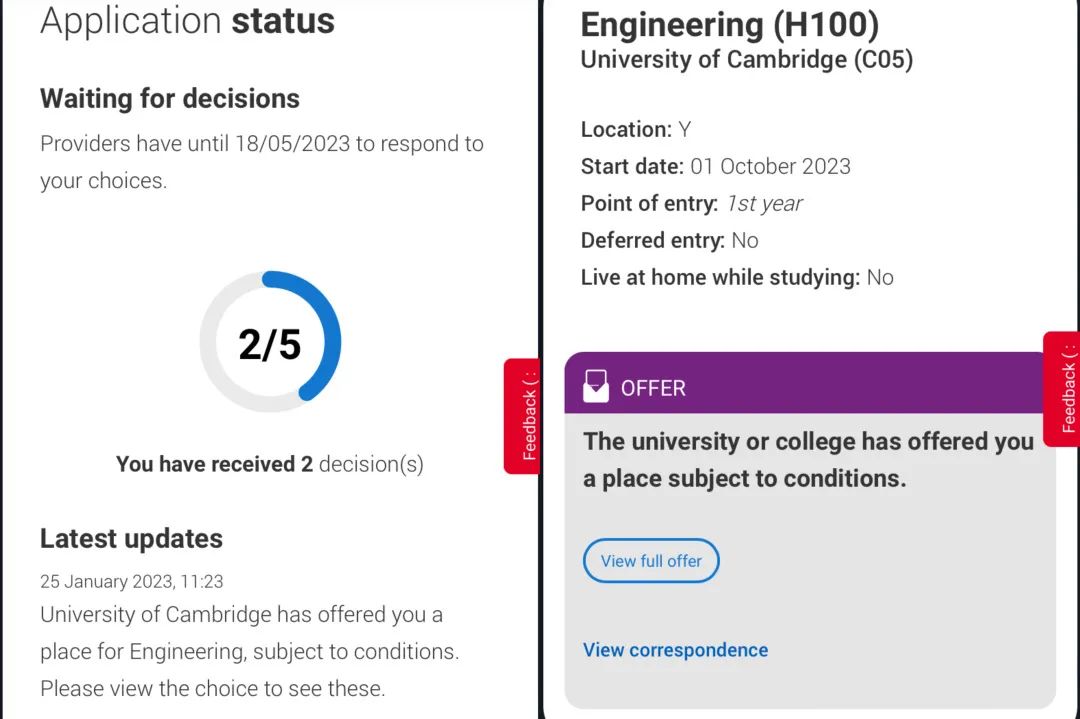Click the 2/5 decisions progress circle

270,342
